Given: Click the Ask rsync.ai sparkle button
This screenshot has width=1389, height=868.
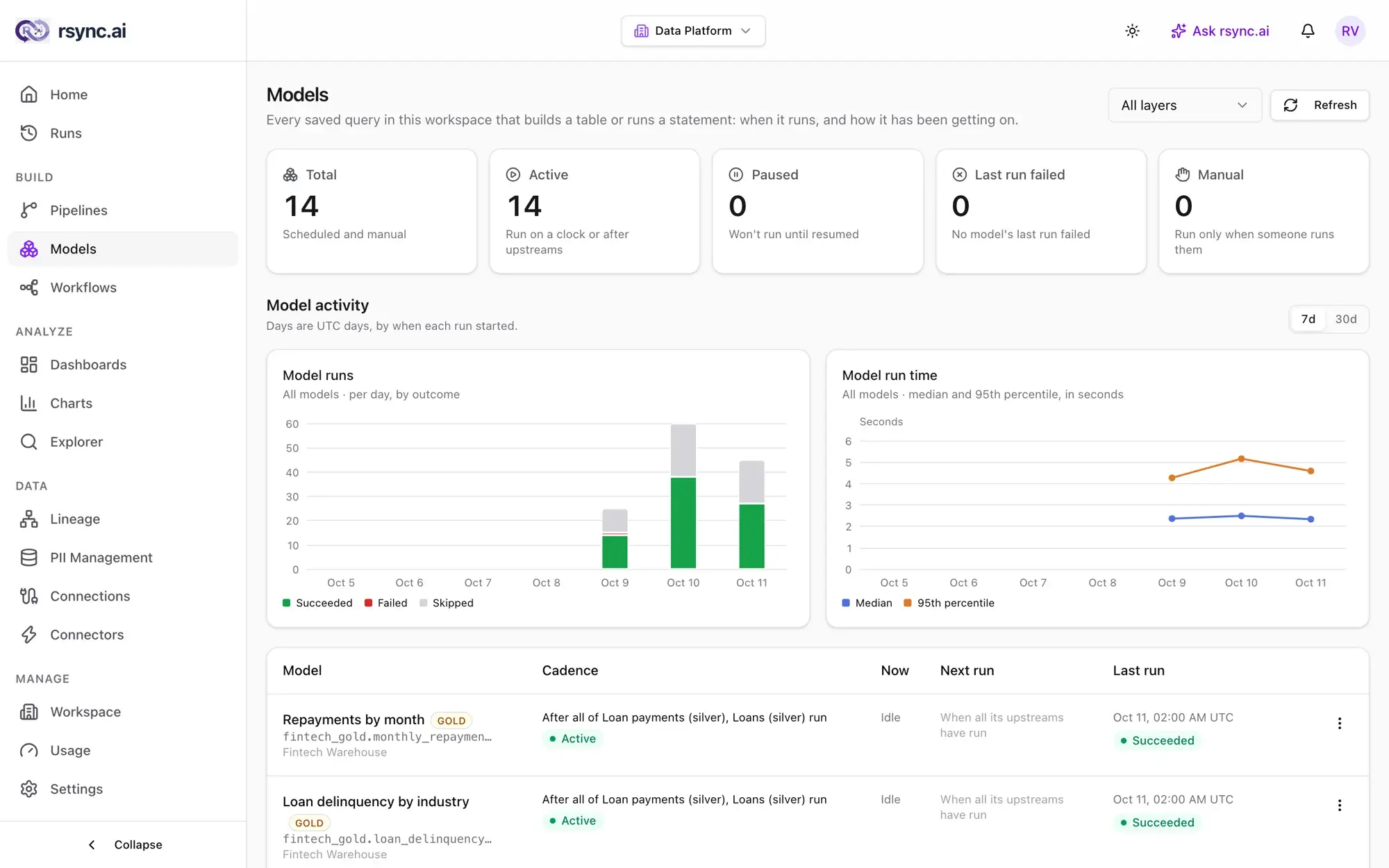Looking at the screenshot, I should coord(1220,31).
